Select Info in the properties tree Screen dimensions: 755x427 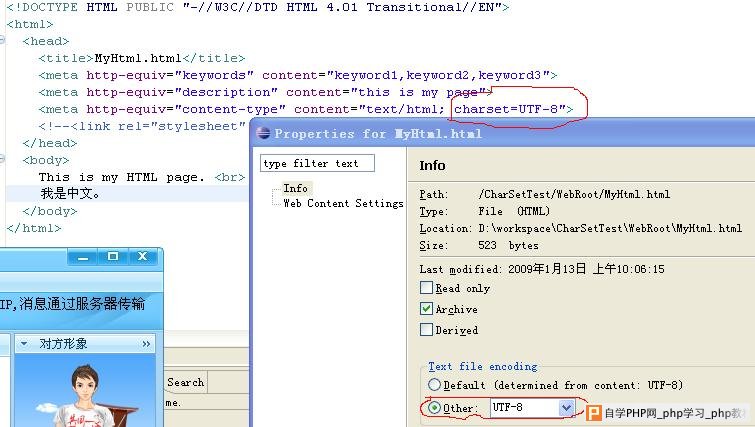(295, 188)
